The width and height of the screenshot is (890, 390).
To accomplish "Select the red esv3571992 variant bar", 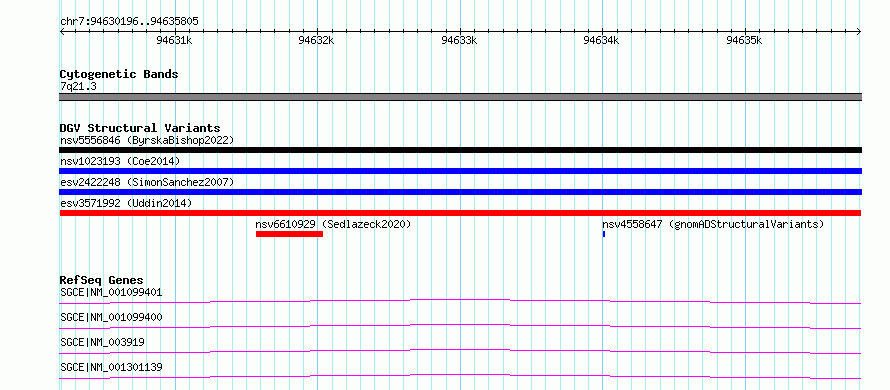I will point(460,213).
